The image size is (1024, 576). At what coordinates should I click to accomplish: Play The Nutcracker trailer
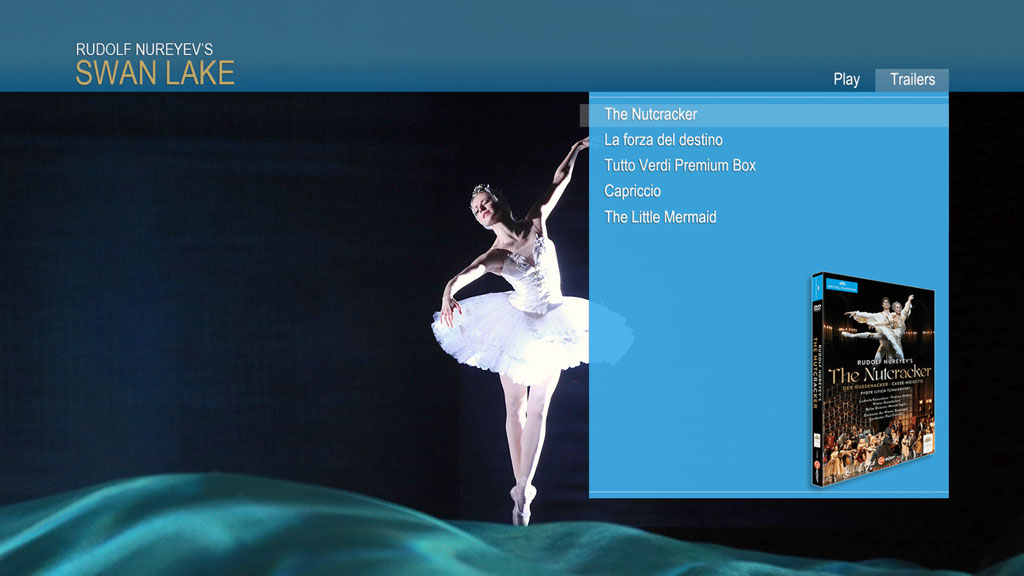651,115
